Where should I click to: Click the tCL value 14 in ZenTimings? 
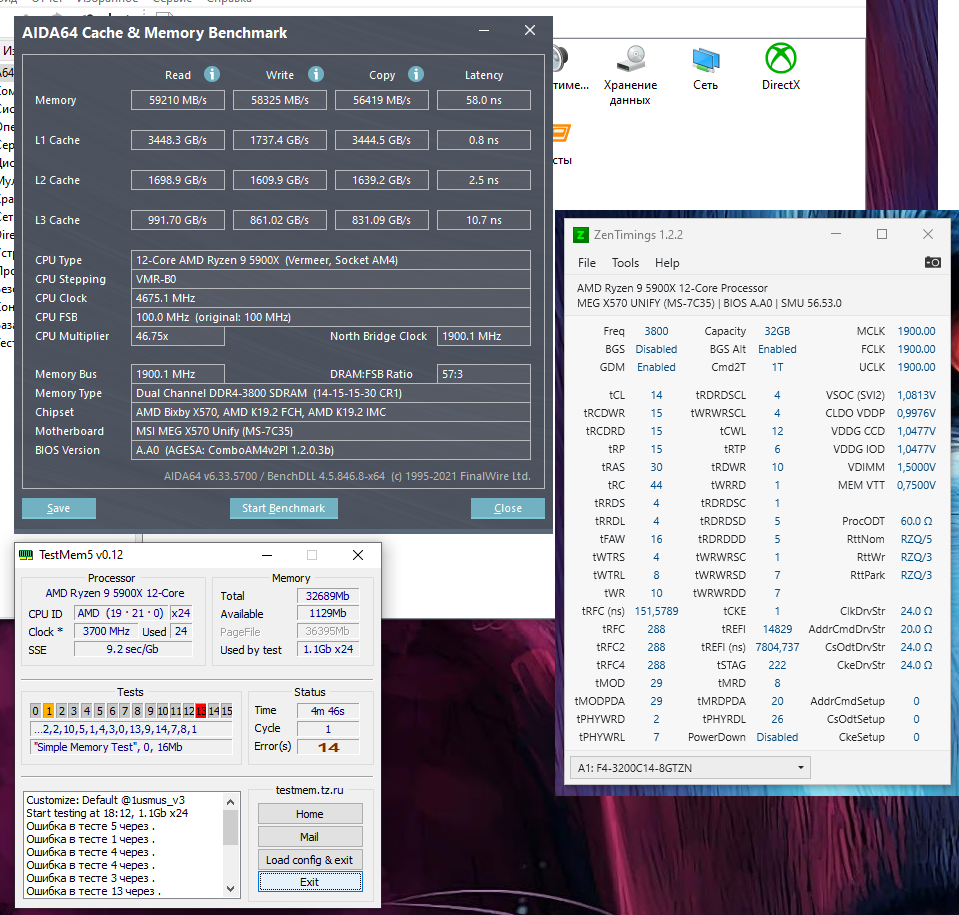[656, 395]
